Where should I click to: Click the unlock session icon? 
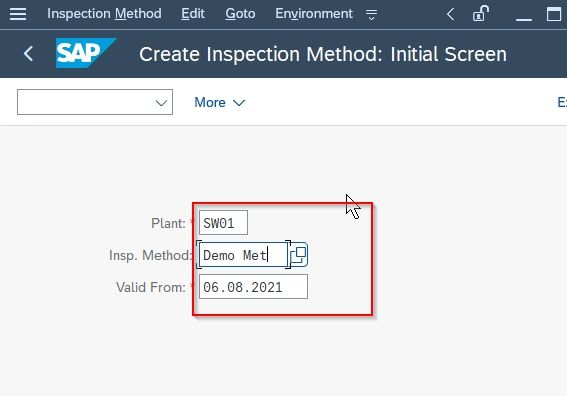(481, 14)
